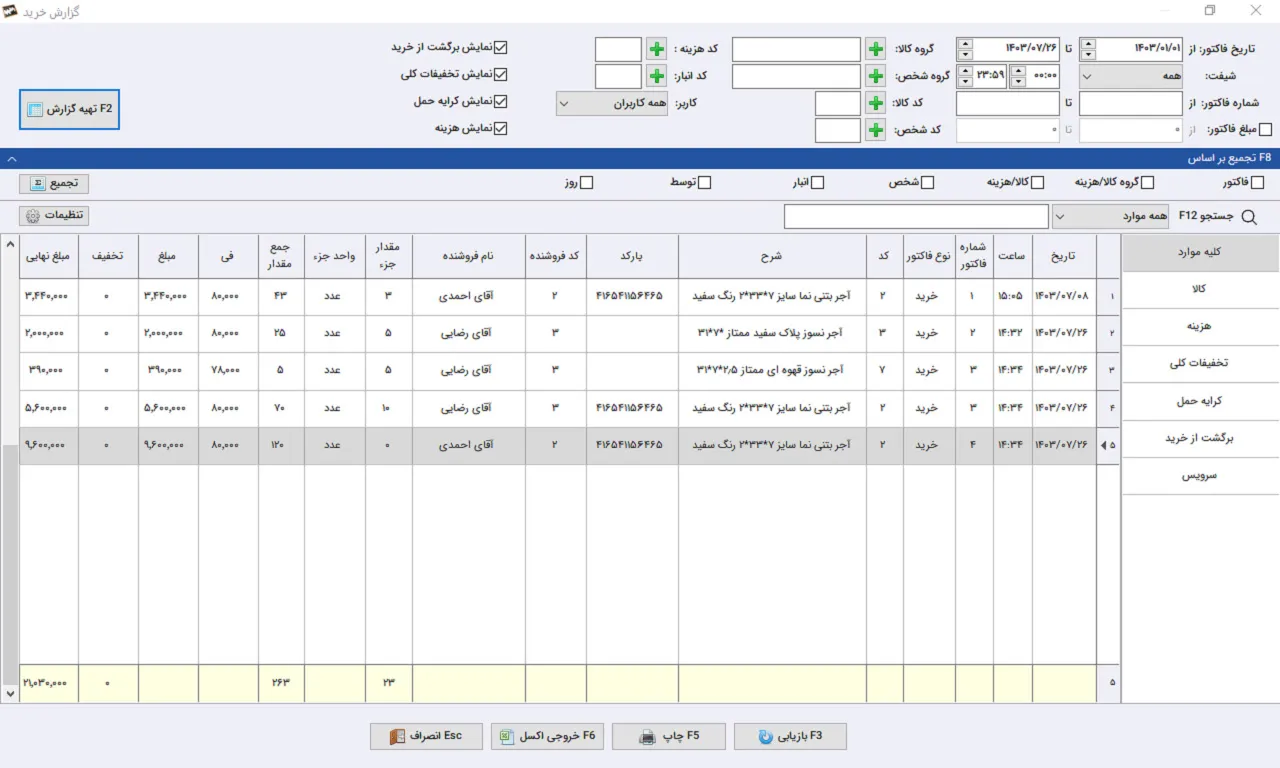The width and height of the screenshot is (1280, 768).
Task: Print the report with F5 چاپ
Action: [x=669, y=737]
